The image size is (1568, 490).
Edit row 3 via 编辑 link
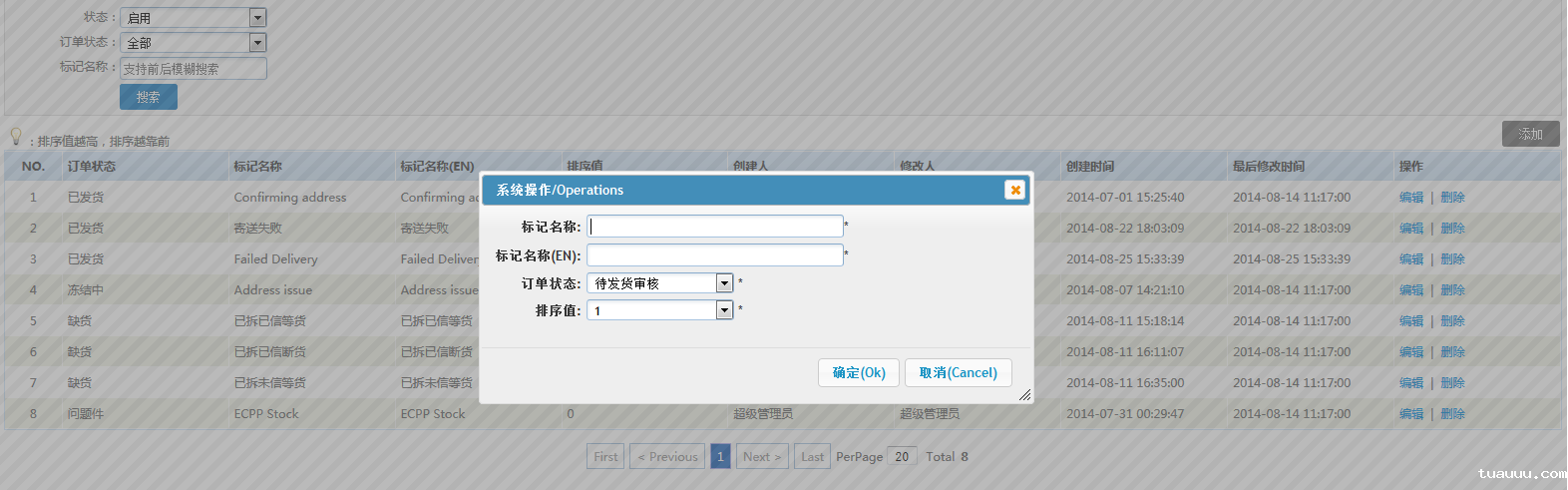[1411, 259]
